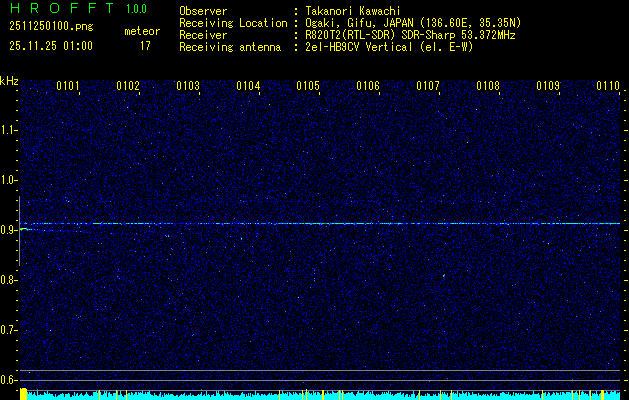Click the 25.11.25 01:00 timestamp
Viewport: 629px width, 400px height.
(49, 46)
